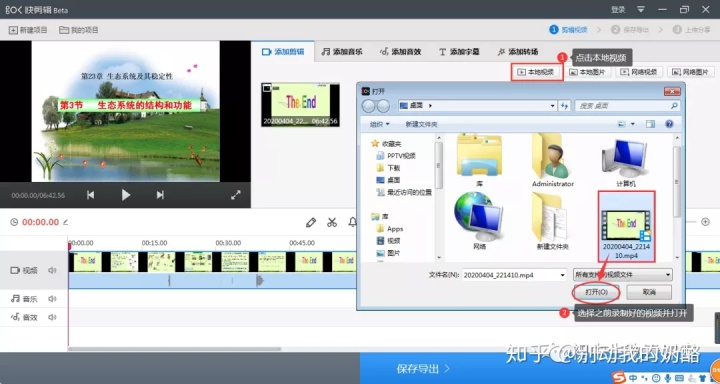Select 最近访问的位置 in navigation pane
Viewport: 720px width, 384px height.
404,192
